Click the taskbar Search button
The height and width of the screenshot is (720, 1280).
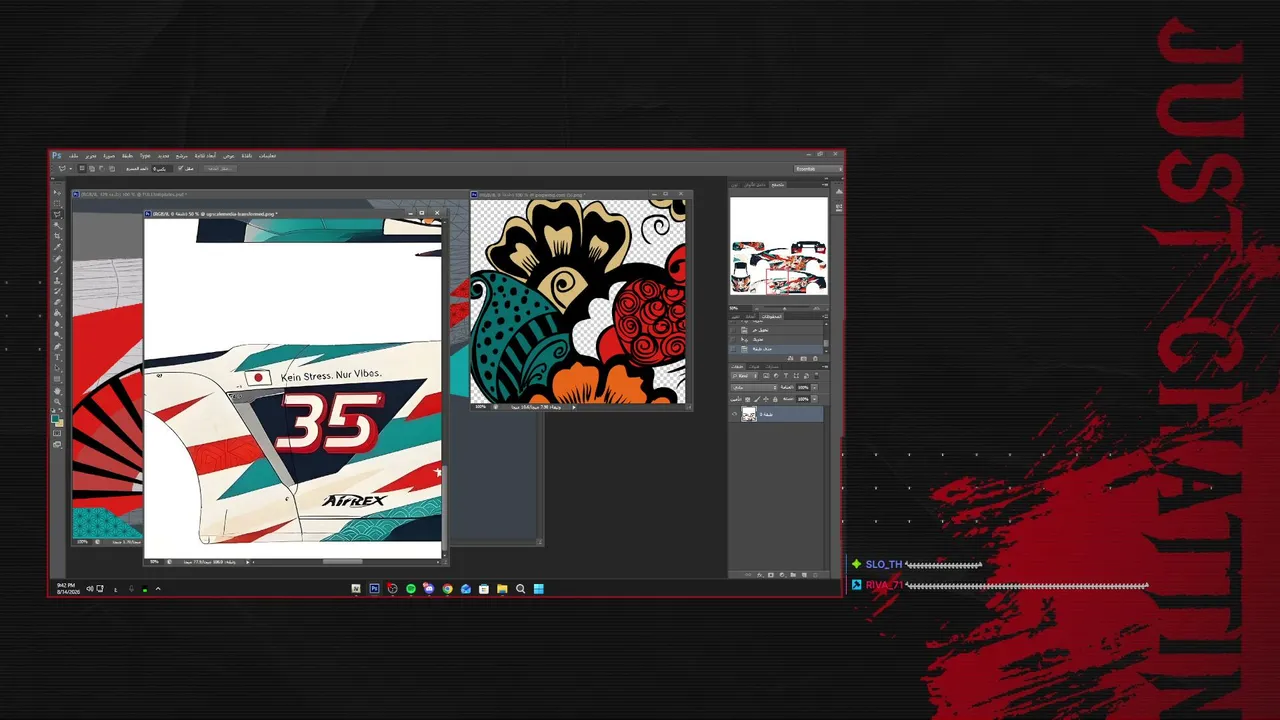[520, 589]
